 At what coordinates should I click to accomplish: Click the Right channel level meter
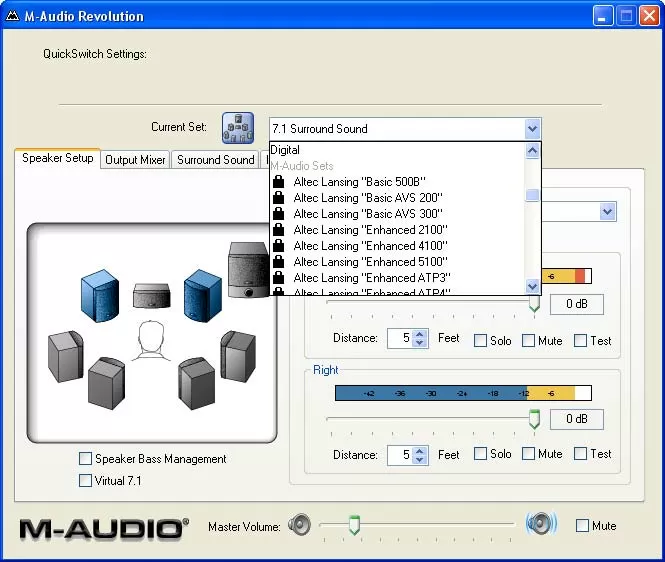click(x=463, y=393)
